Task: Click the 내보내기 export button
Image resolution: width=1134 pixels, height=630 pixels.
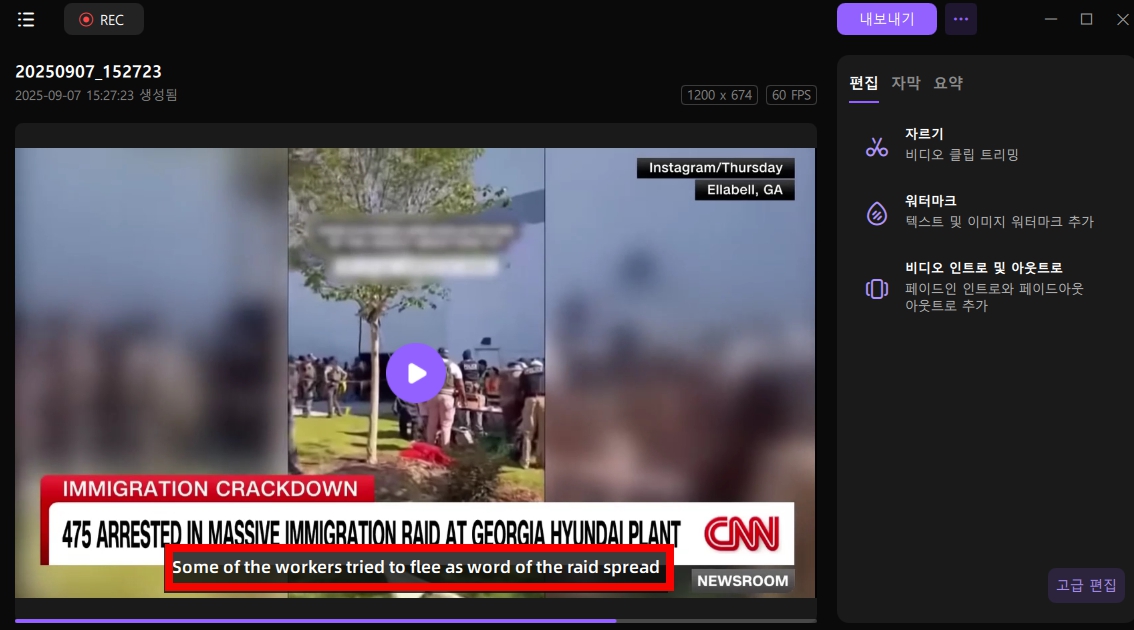Action: point(887,19)
